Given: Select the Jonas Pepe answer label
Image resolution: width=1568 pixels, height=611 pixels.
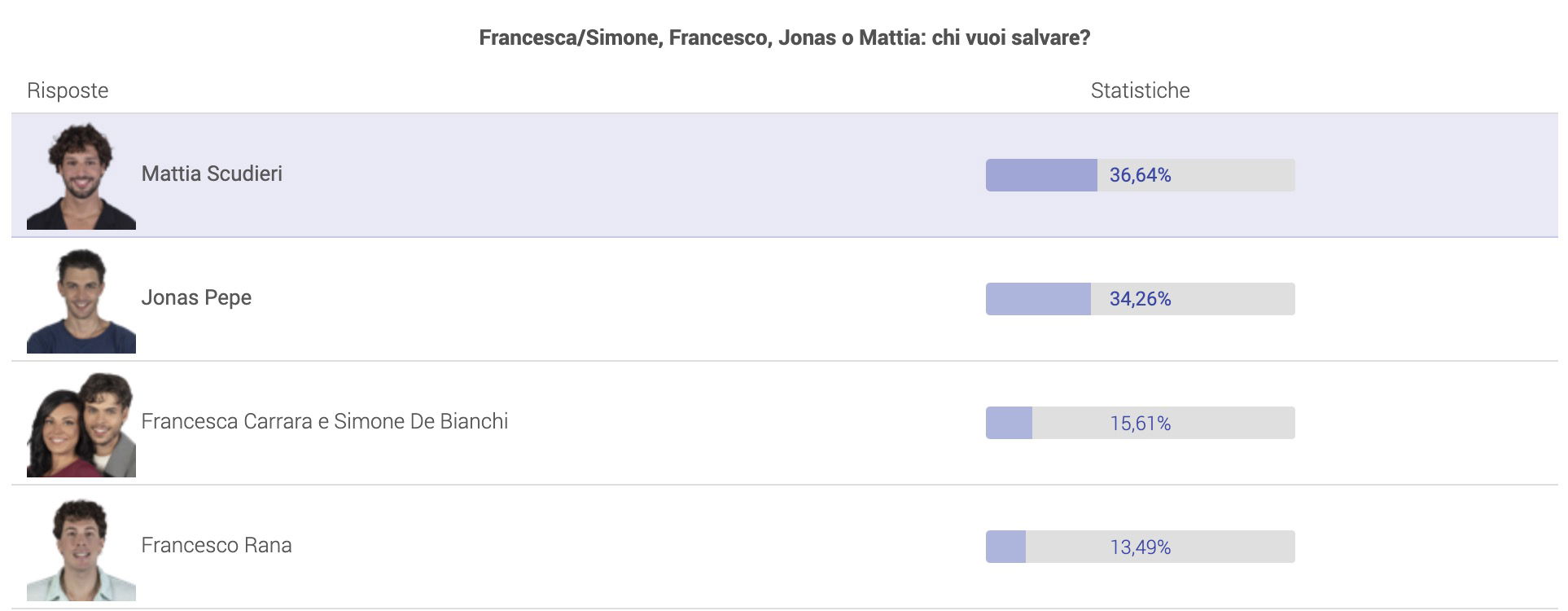Looking at the screenshot, I should click(x=196, y=297).
